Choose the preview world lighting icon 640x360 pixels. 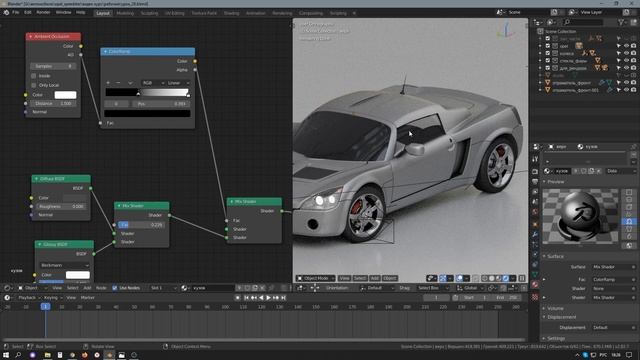[x=629, y=245]
